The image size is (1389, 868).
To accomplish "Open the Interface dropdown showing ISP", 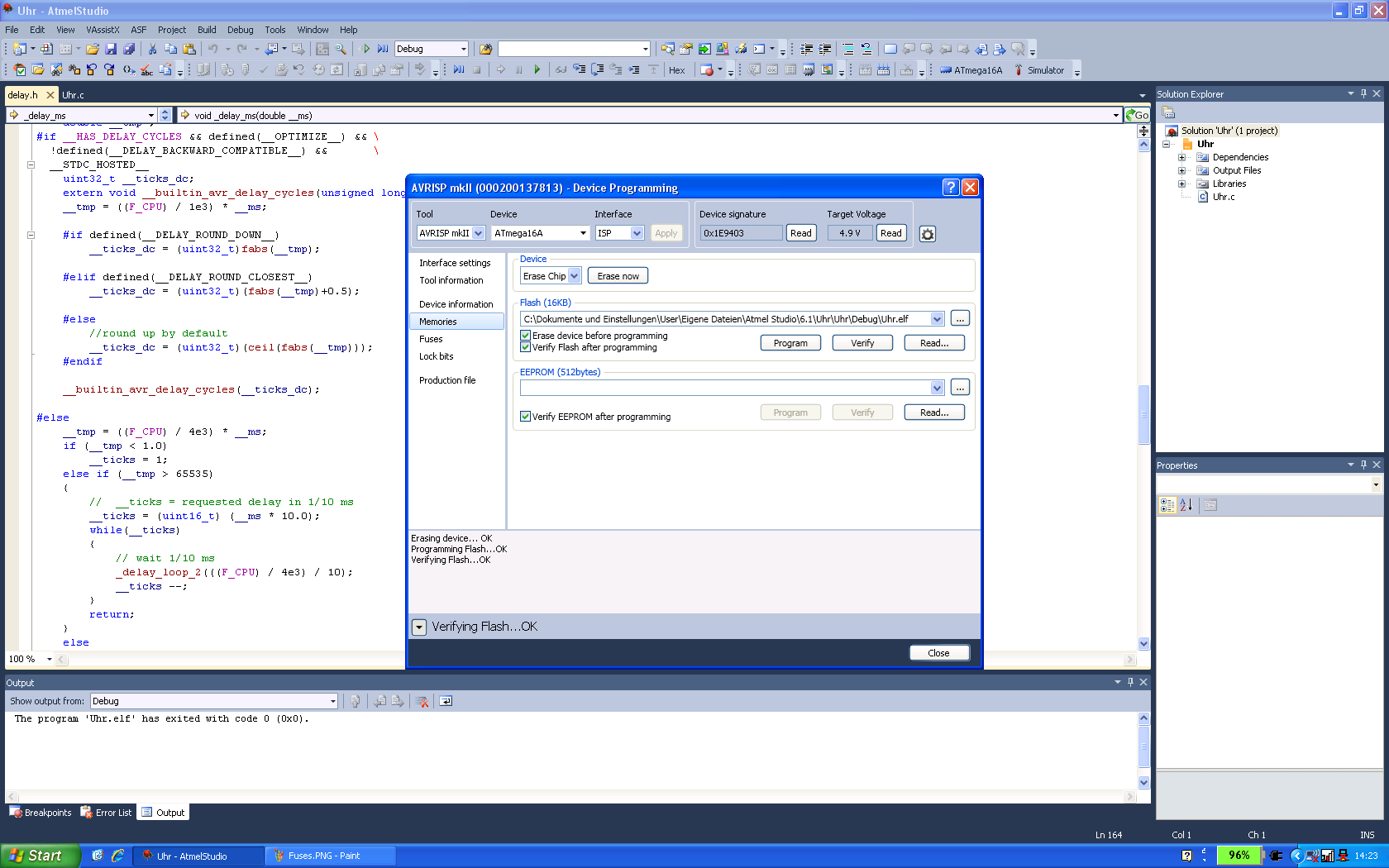I will (x=637, y=233).
